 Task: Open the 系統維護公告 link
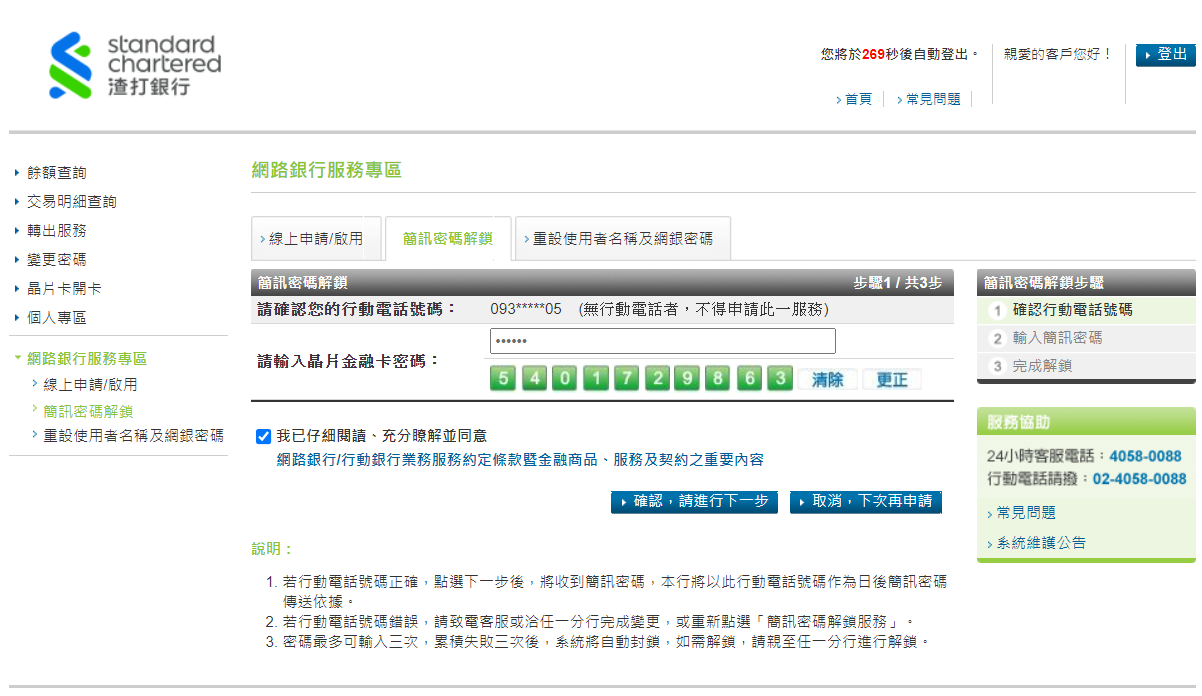(x=1041, y=543)
